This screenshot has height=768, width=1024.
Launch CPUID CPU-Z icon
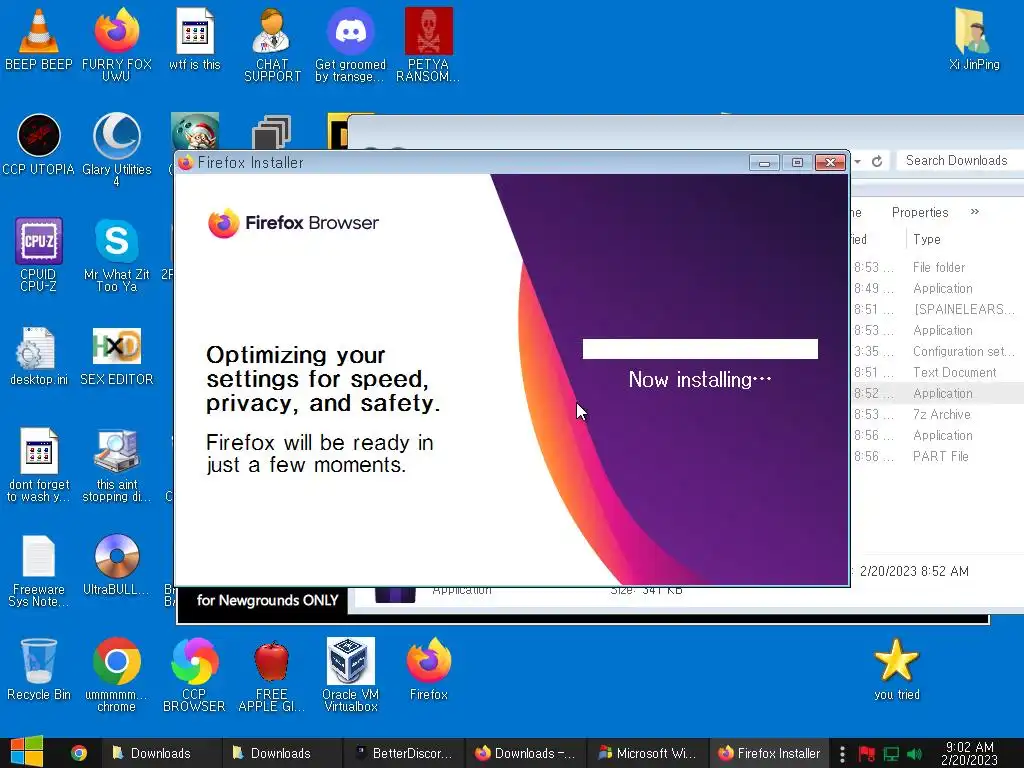[39, 254]
